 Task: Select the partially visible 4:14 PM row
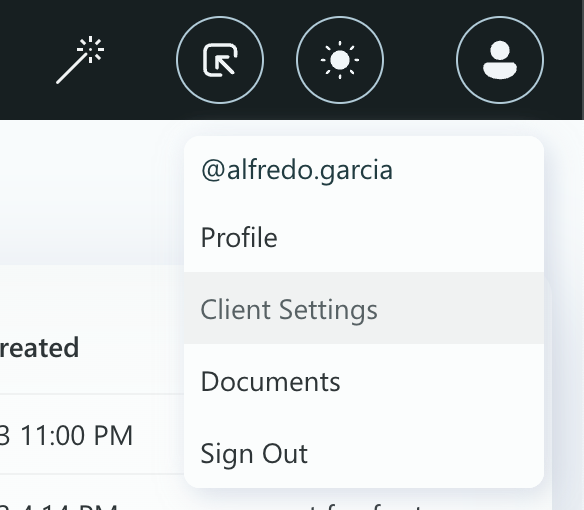(x=59, y=506)
